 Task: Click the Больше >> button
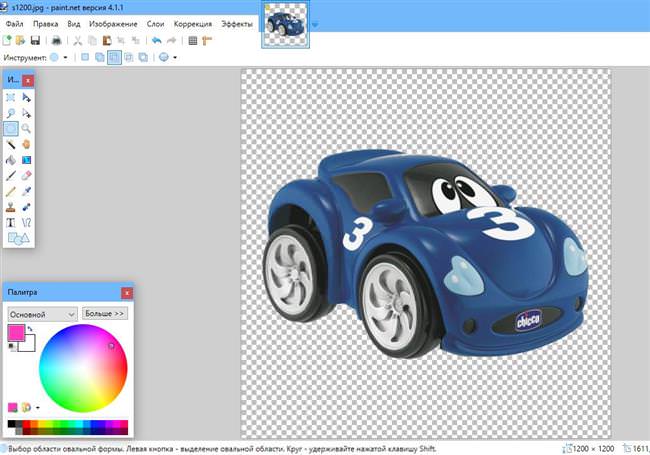click(x=104, y=314)
